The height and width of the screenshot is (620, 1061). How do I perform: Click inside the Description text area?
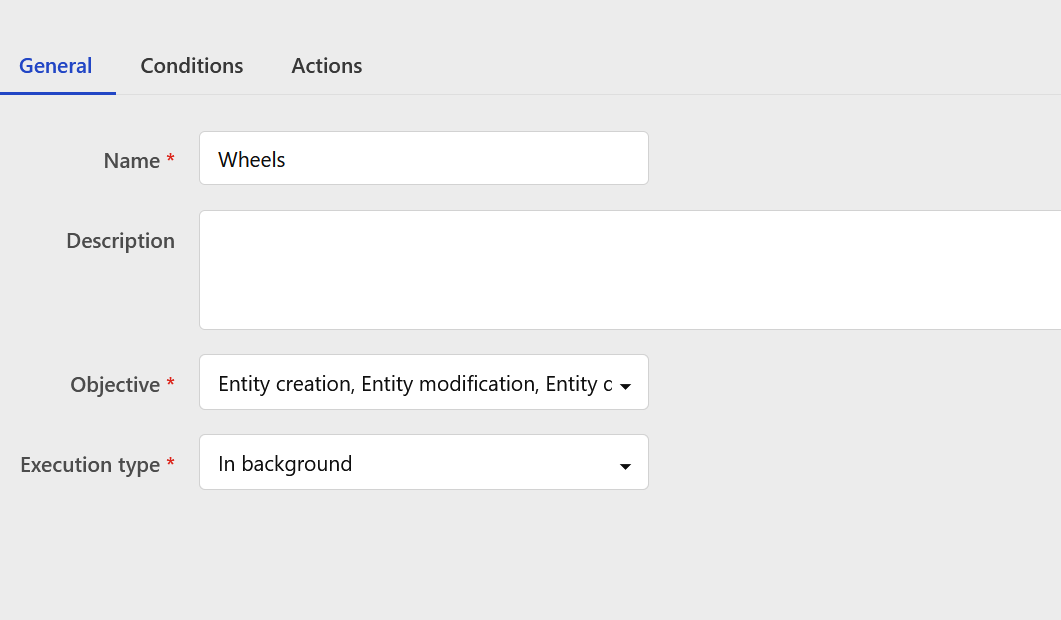click(630, 270)
